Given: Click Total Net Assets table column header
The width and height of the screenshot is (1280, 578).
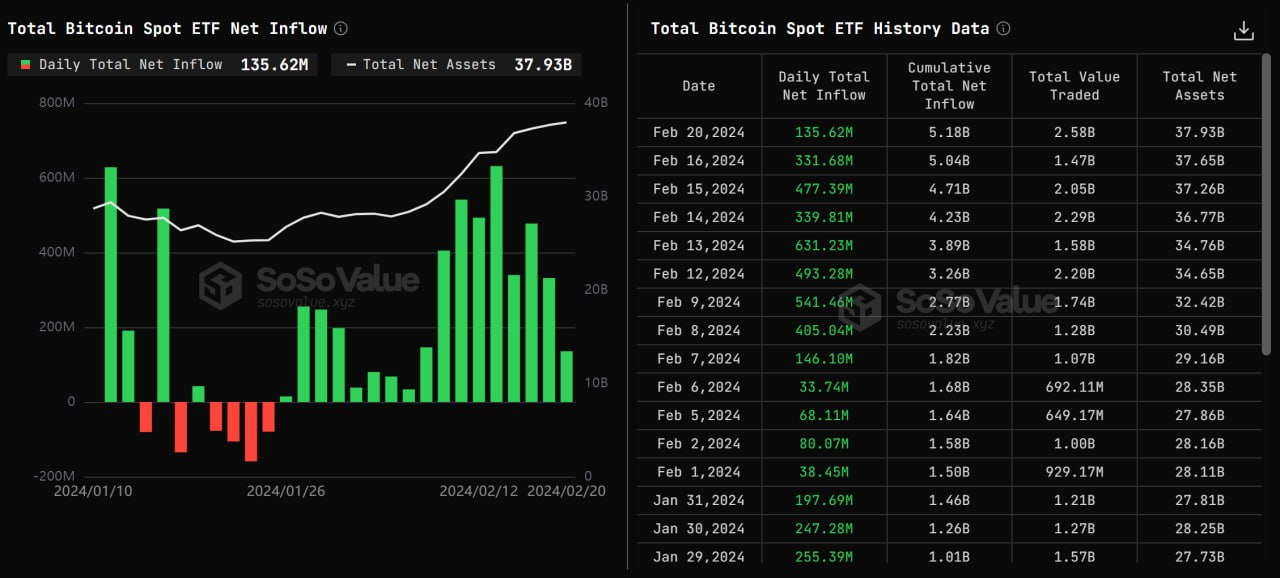Looking at the screenshot, I should click(1199, 86).
